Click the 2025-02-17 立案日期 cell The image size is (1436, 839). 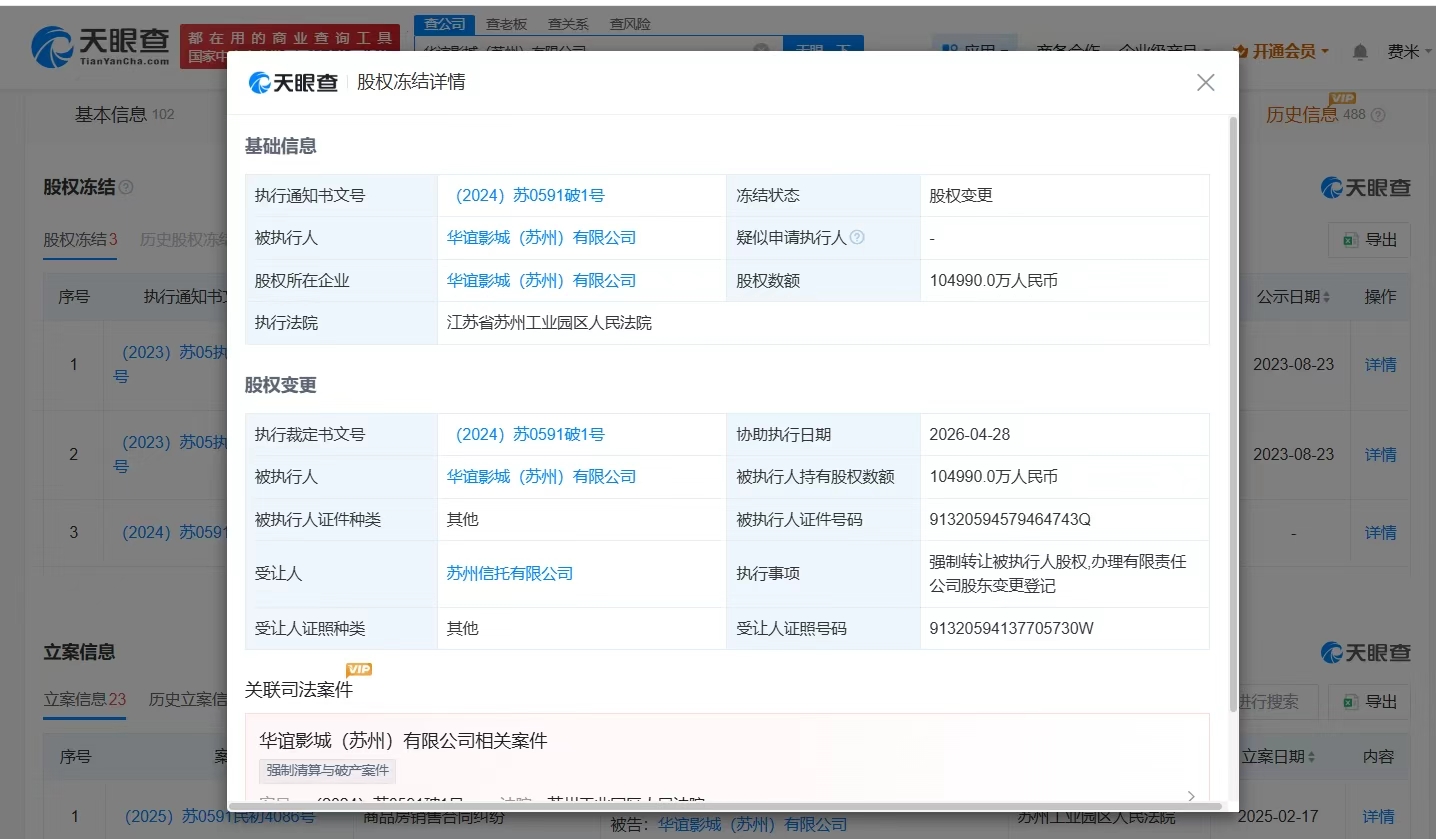1276,817
